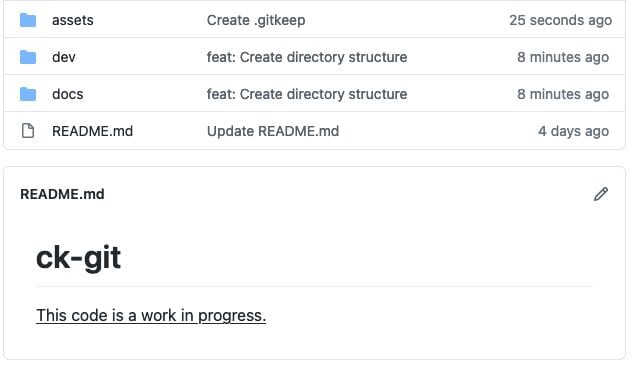Open the README.md file in list
631x366 pixels.
click(93, 131)
